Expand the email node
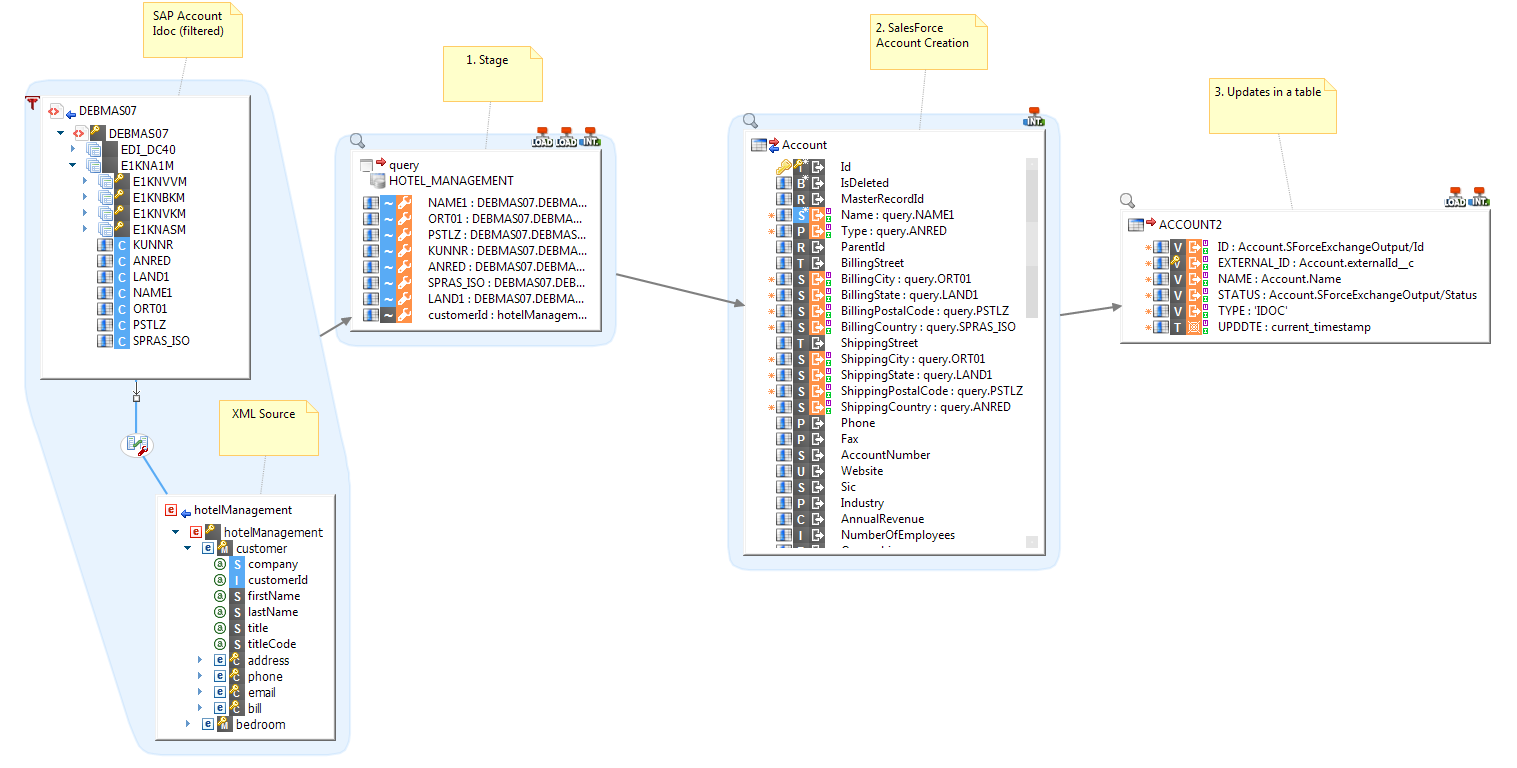This screenshot has width=1517, height=768. point(200,692)
